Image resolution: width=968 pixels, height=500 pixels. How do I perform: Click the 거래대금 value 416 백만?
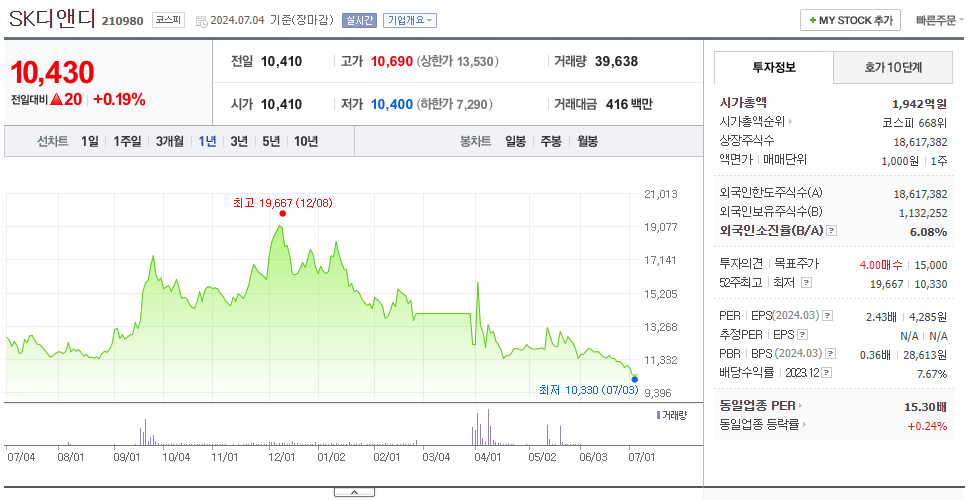(x=629, y=104)
